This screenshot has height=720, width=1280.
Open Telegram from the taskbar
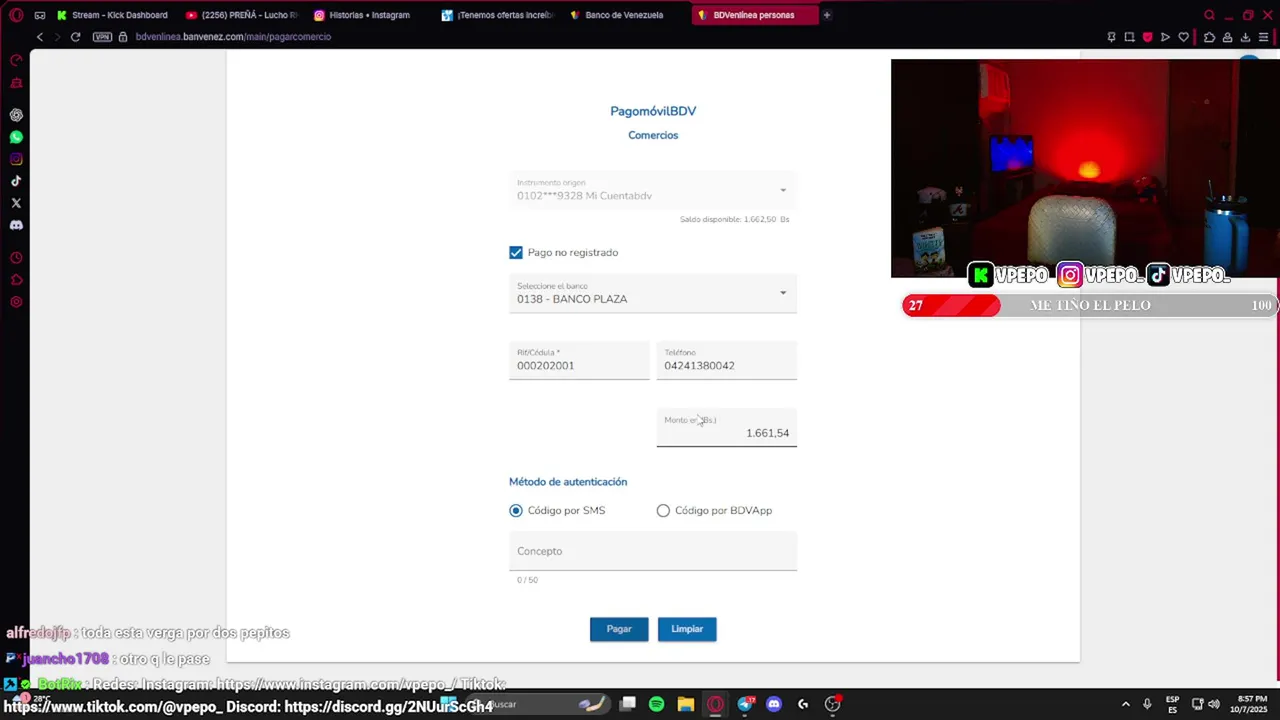pyautogui.click(x=744, y=704)
